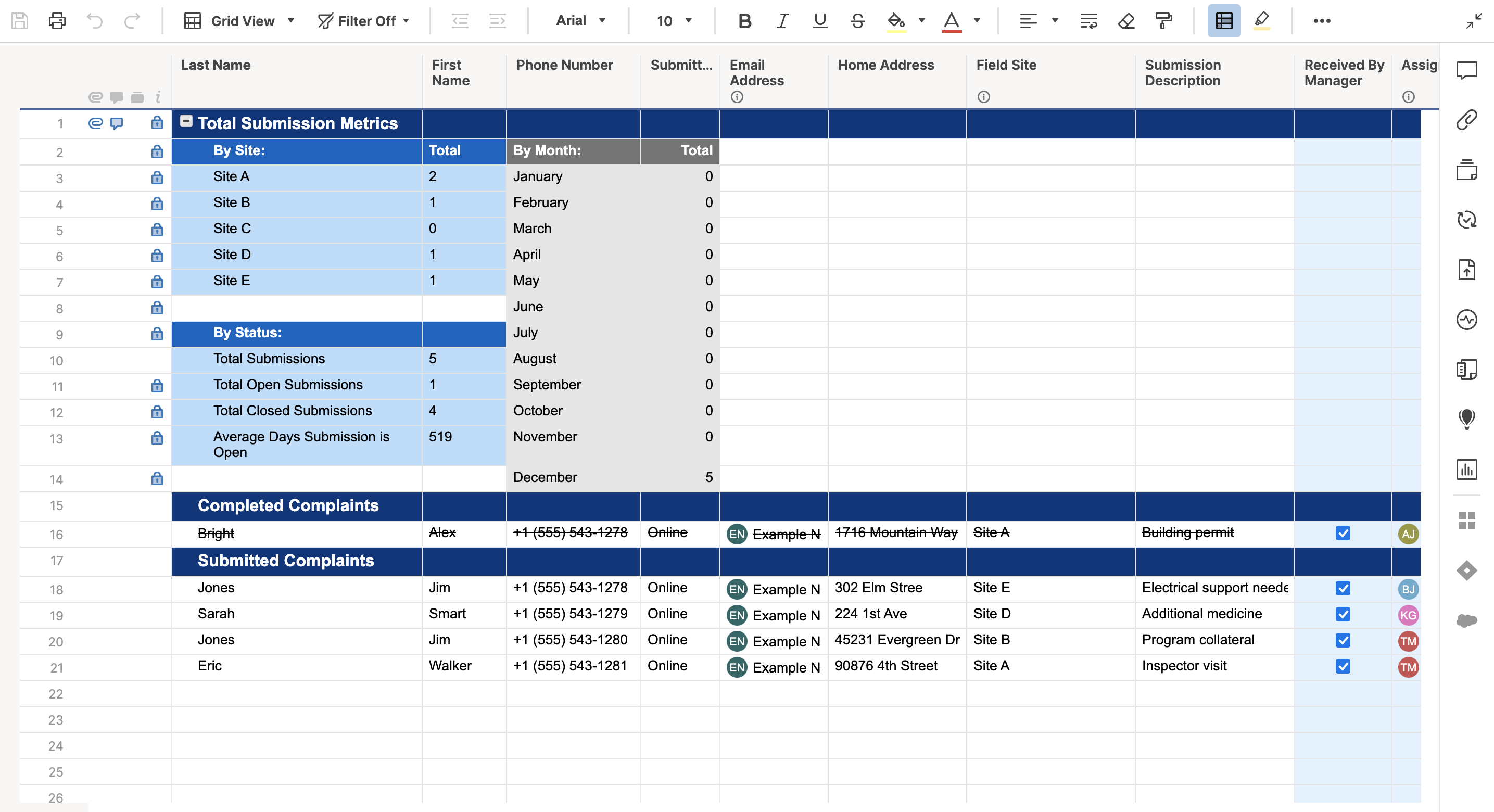This screenshot has width=1494, height=812.
Task: Click the Field Site column header
Action: (x=1006, y=65)
